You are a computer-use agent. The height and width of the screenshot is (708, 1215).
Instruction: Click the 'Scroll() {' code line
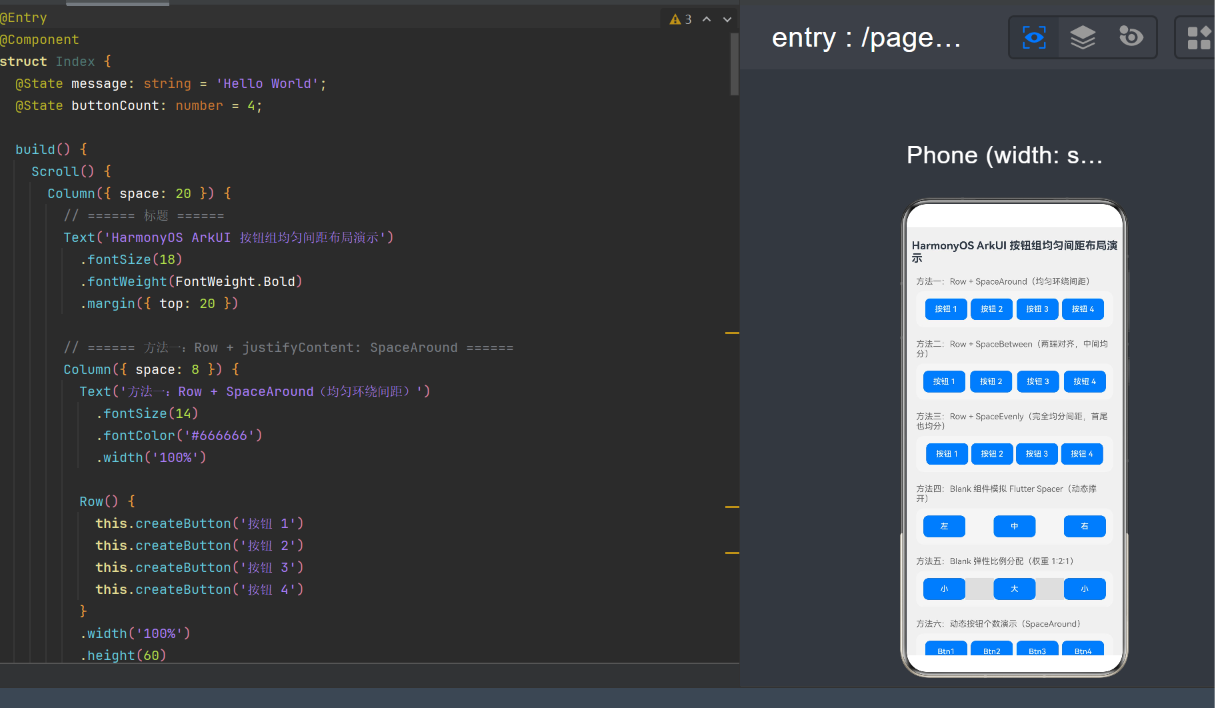click(71, 171)
